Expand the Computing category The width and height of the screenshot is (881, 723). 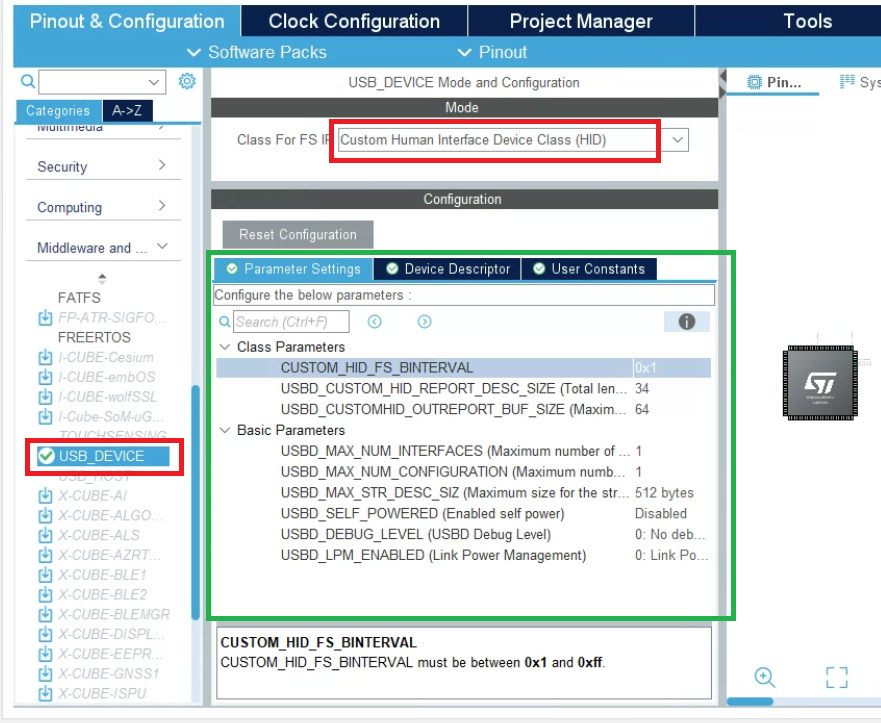pyautogui.click(x=103, y=207)
